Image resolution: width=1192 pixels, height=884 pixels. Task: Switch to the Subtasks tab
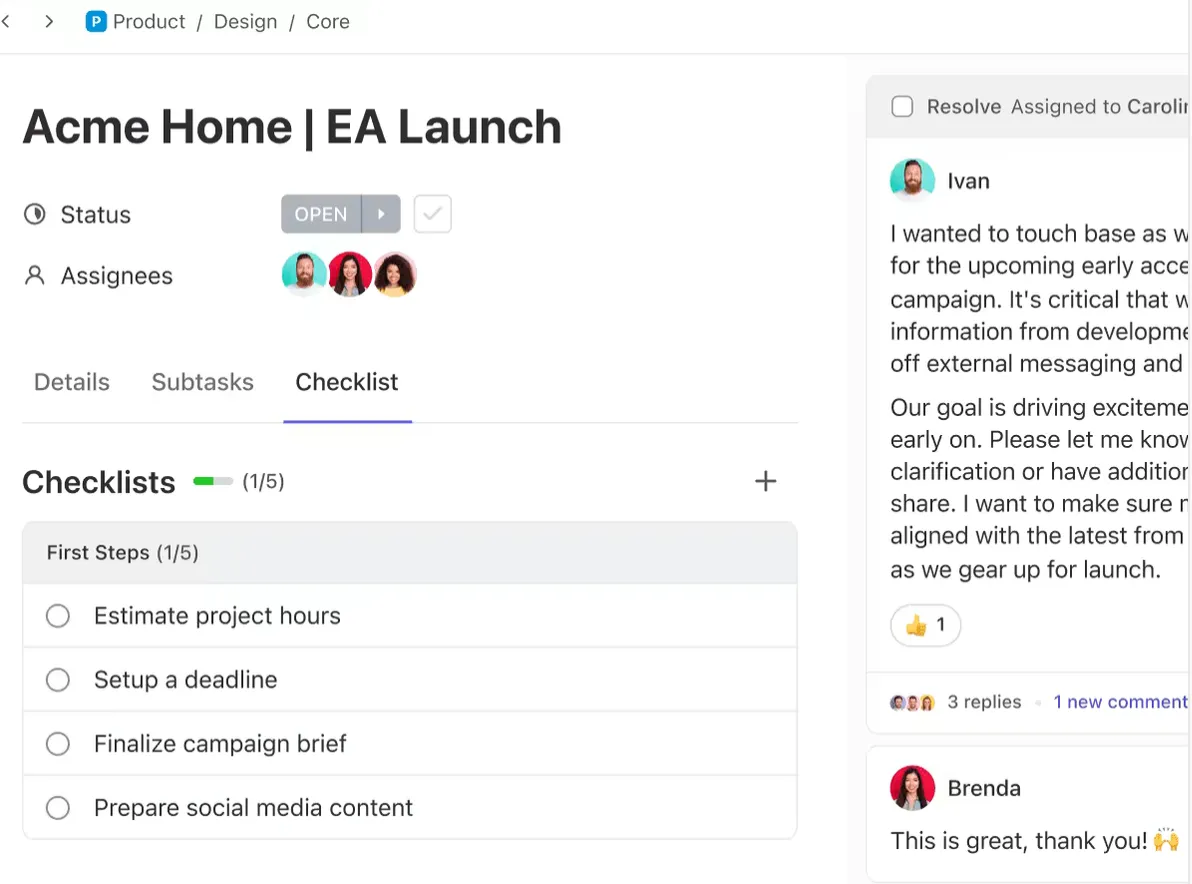[x=203, y=382]
